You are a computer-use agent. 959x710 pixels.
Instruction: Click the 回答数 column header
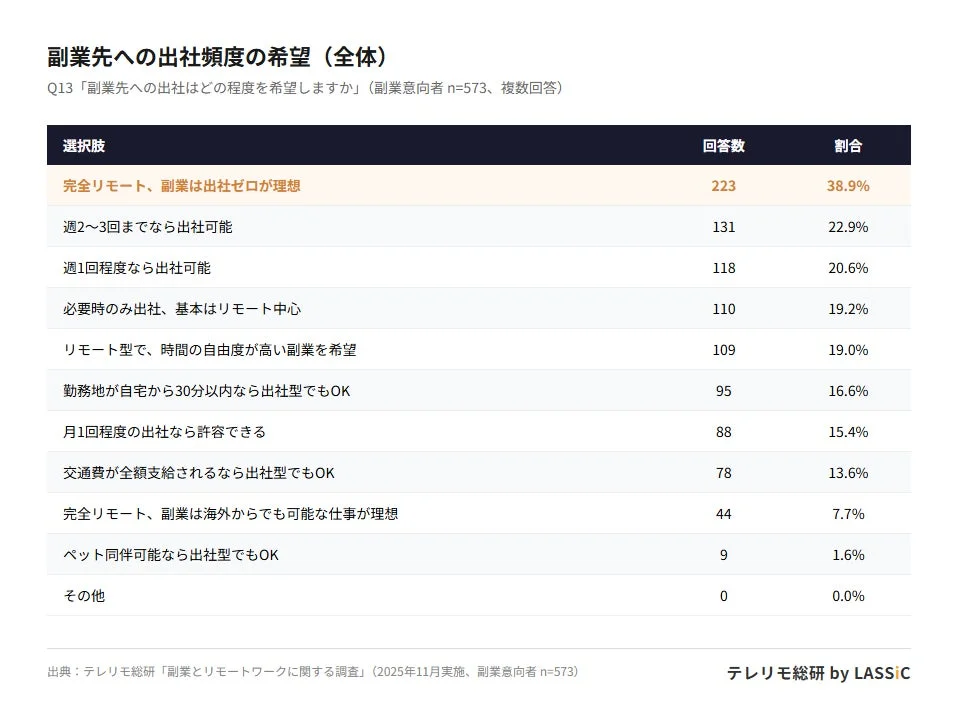click(x=723, y=146)
